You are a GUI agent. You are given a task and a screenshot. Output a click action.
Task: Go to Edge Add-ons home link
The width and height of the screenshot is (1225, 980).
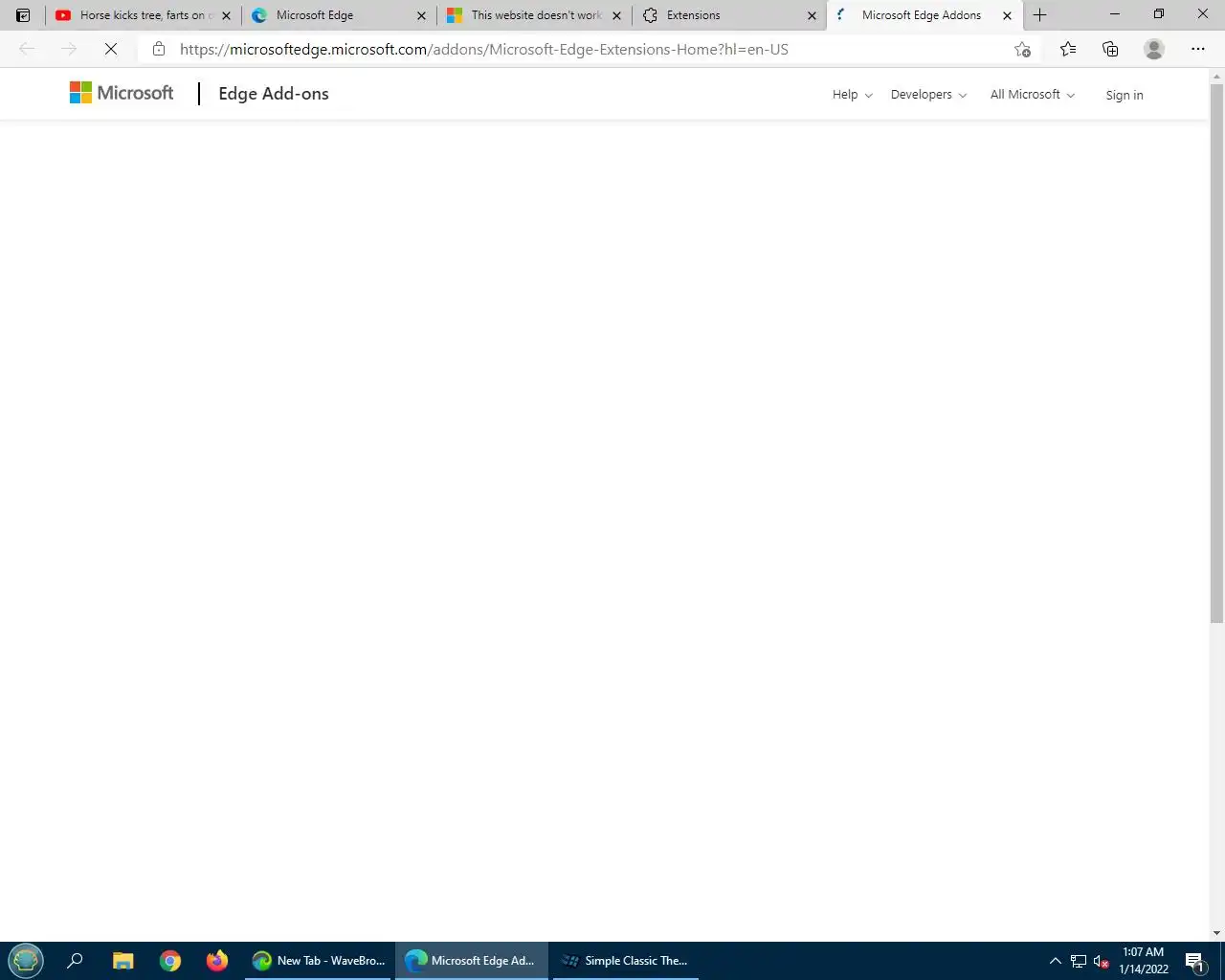[274, 94]
